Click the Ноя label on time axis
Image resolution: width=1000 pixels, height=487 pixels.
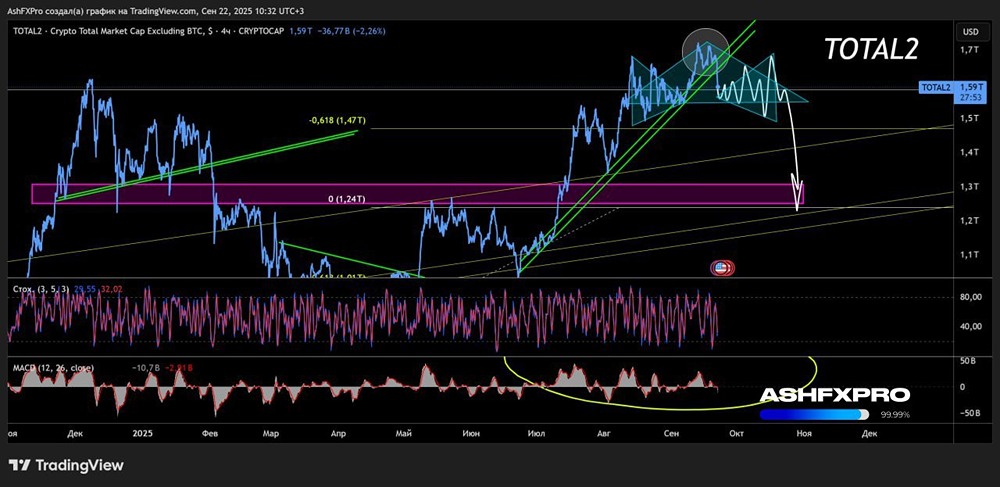[x=804, y=433]
